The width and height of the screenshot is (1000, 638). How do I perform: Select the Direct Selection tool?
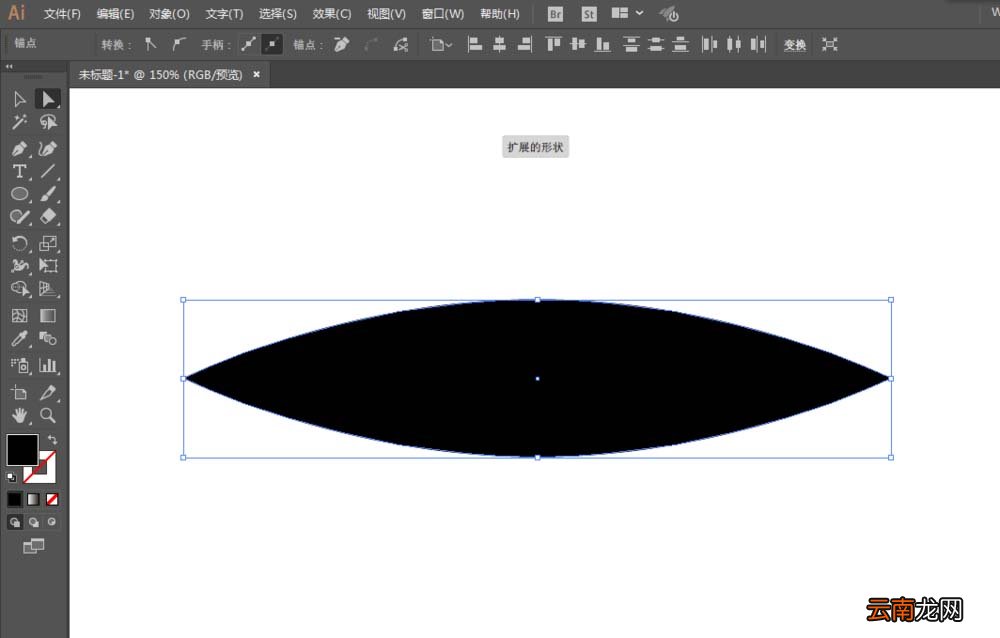click(x=48, y=99)
